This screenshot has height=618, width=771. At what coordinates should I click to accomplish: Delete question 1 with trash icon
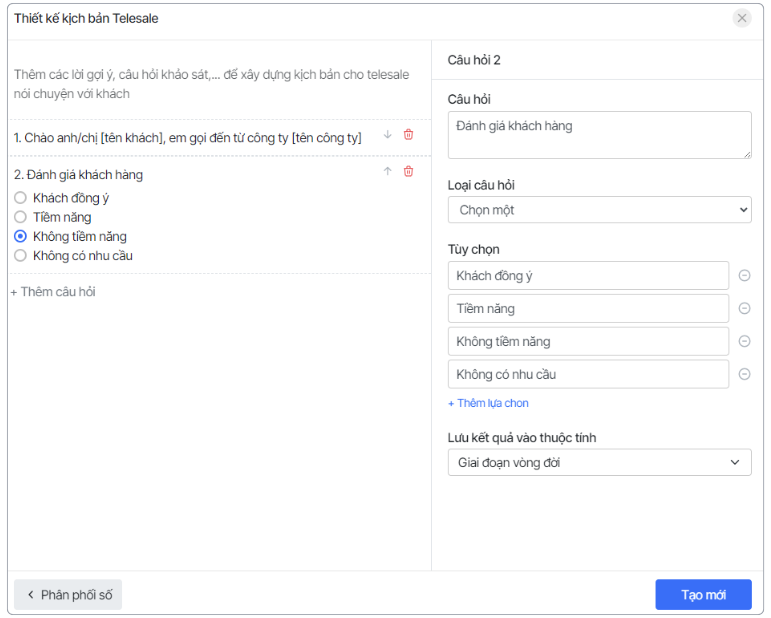point(408,135)
